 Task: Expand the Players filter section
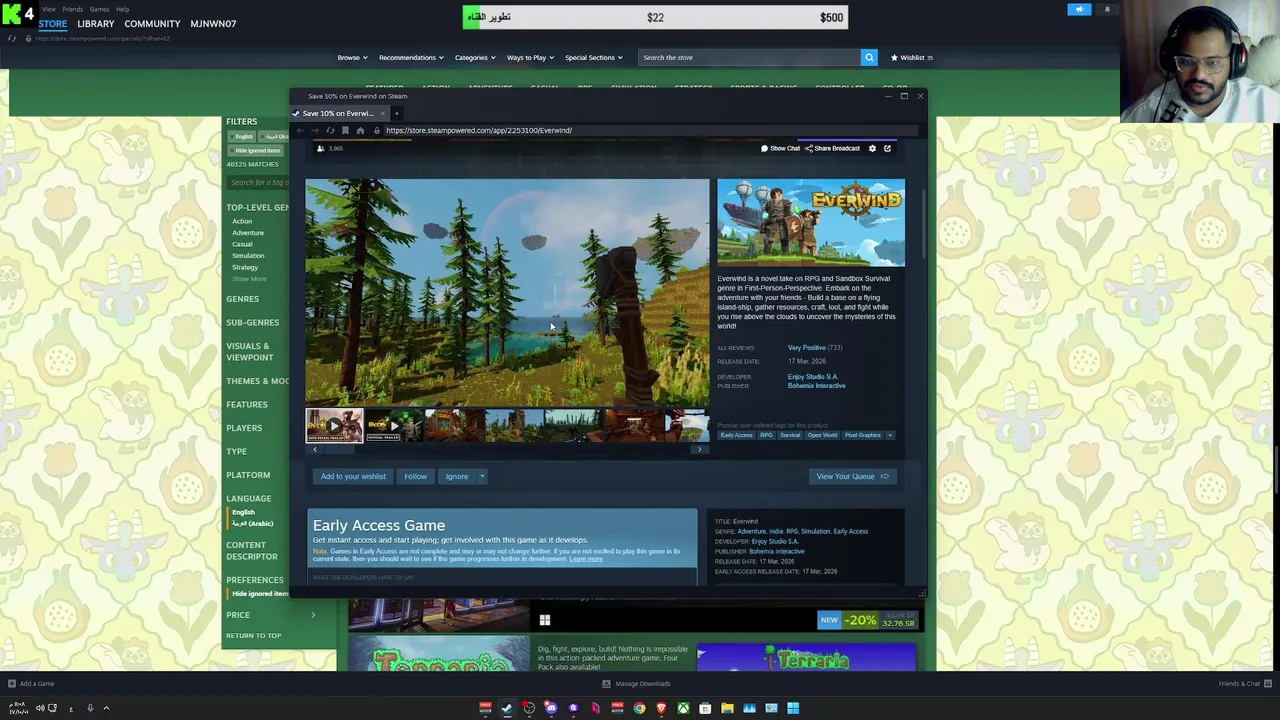[244, 428]
